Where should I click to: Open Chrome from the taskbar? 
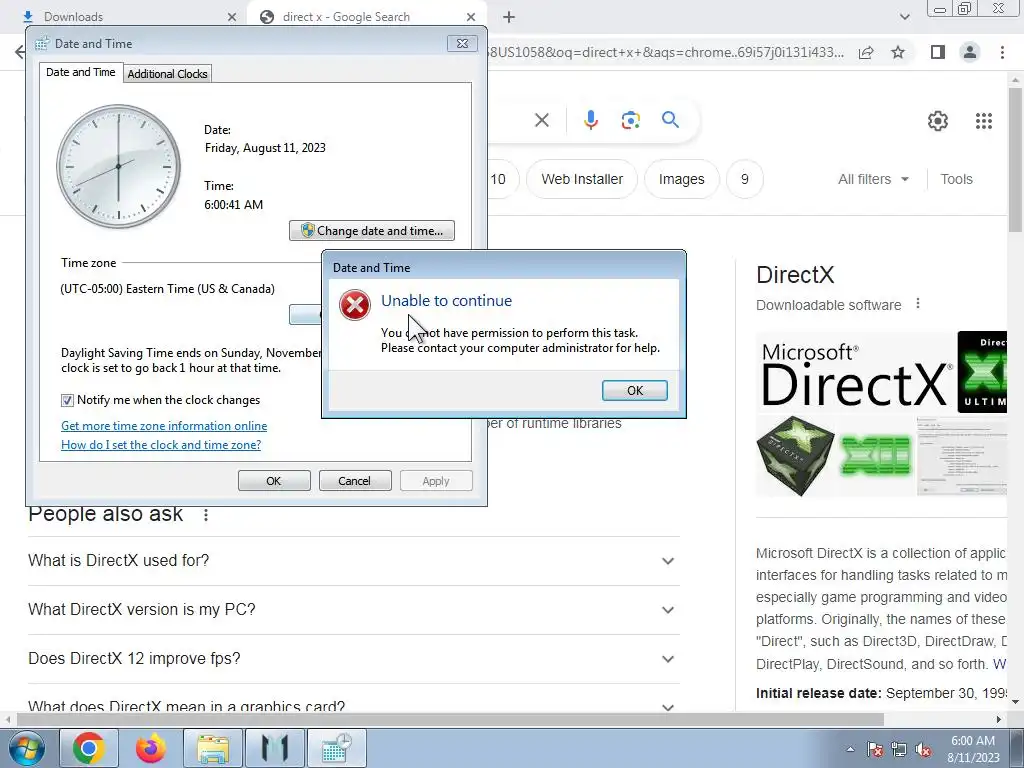tap(89, 748)
